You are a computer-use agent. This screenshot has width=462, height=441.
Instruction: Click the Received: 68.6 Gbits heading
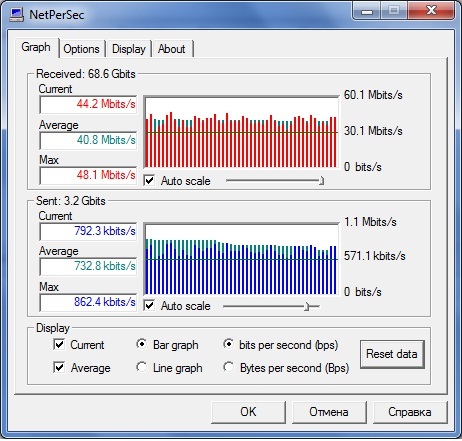(x=86, y=74)
